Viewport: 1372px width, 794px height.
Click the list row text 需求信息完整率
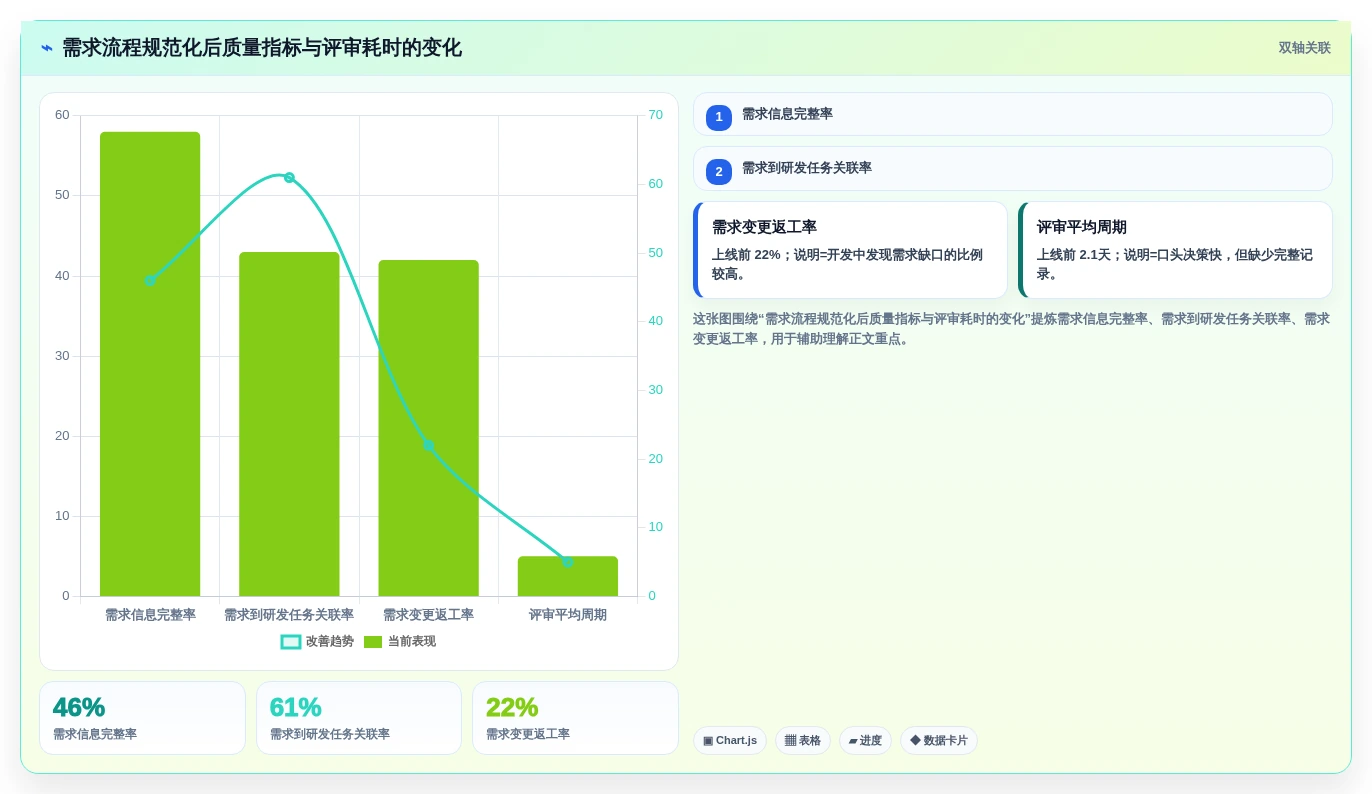(787, 114)
